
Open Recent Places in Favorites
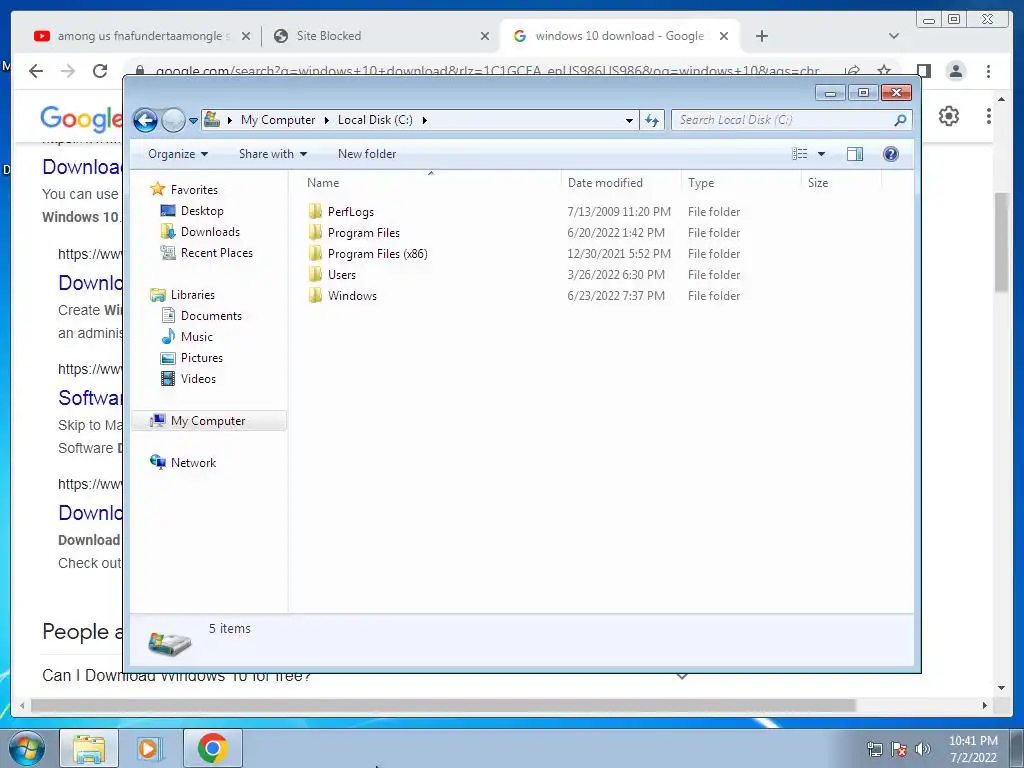217,253
